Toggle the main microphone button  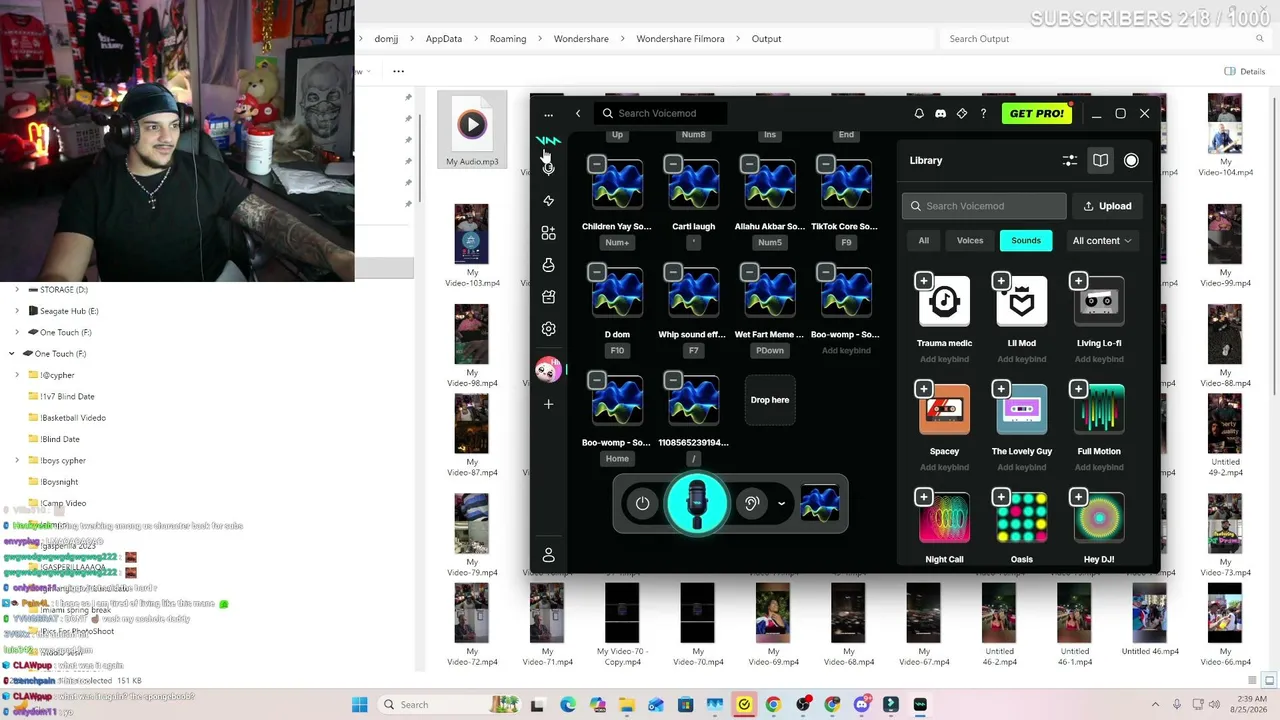697,503
